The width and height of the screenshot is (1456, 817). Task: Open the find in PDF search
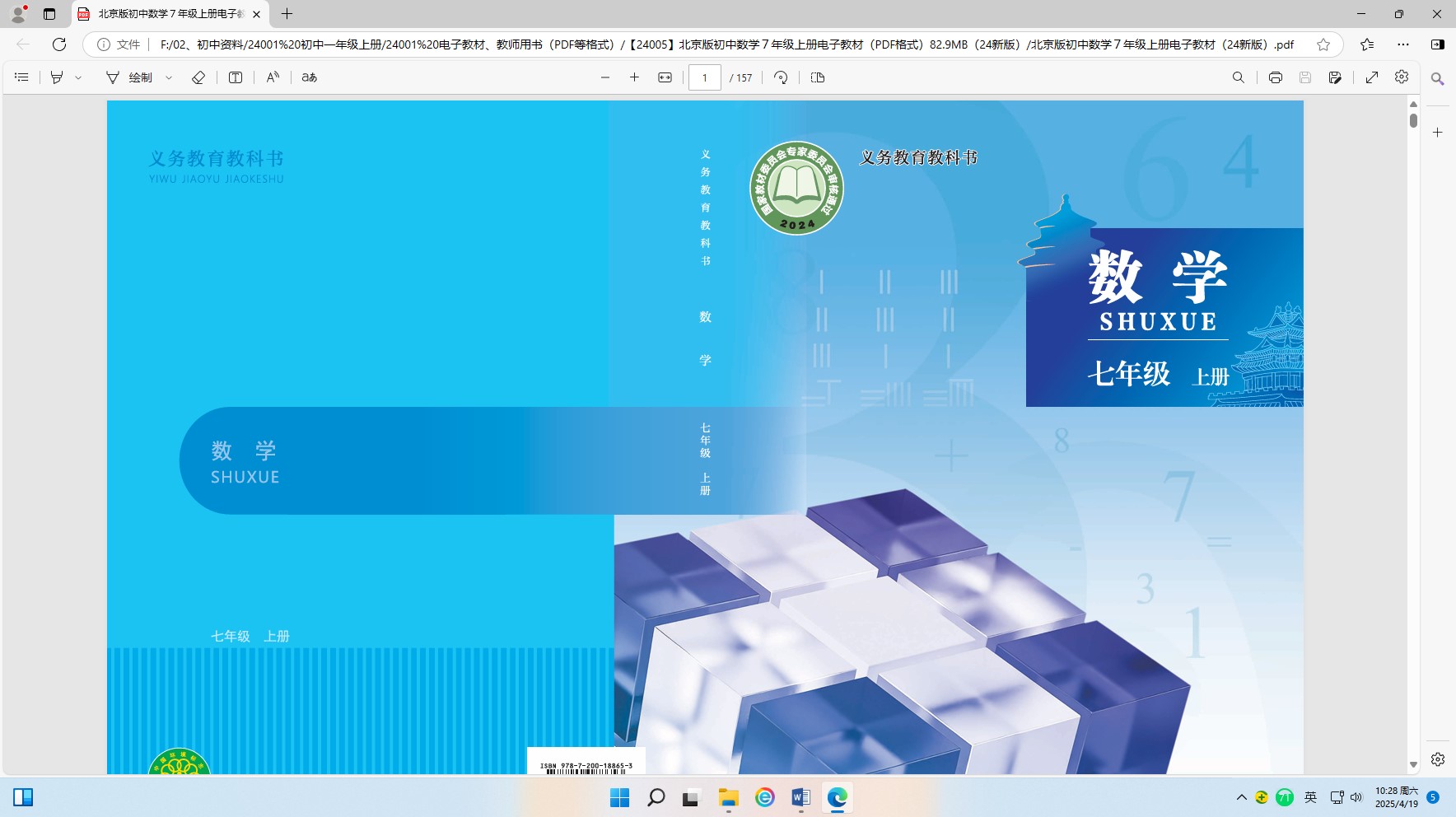[1238, 77]
